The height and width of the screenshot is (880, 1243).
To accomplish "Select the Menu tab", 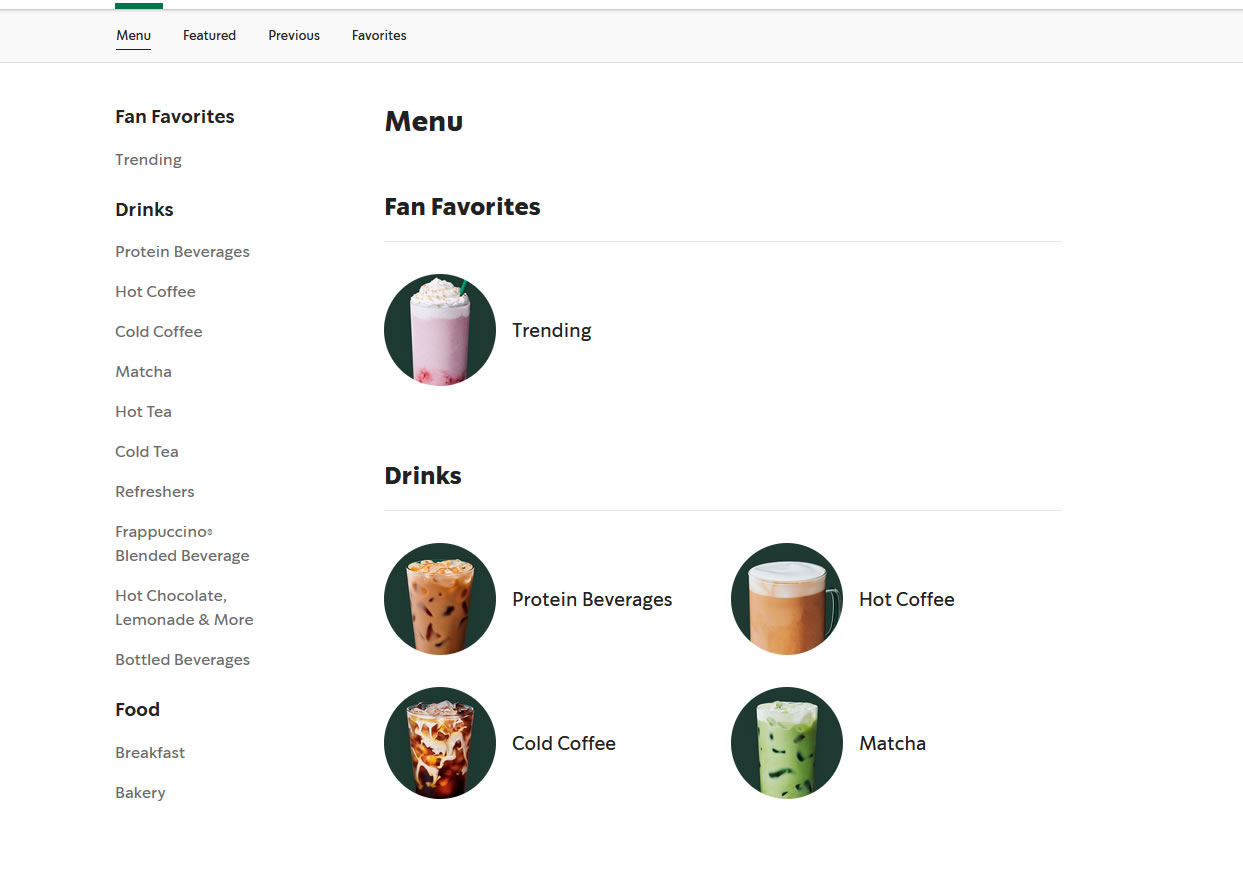I will (x=133, y=35).
